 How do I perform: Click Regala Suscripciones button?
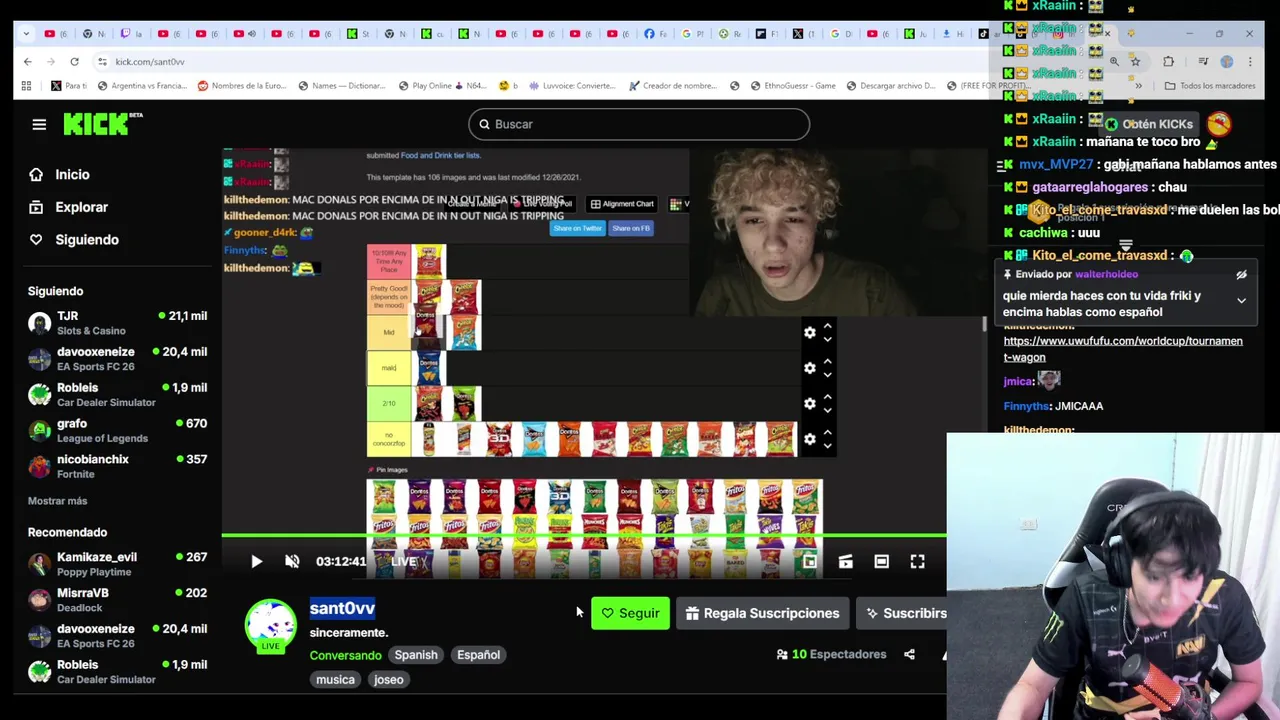coord(763,613)
